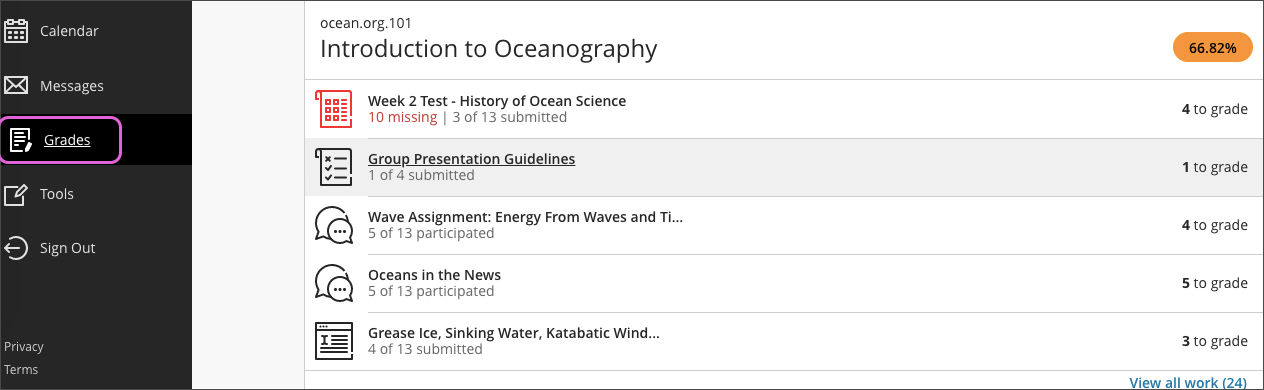Click '5 to grade' for Oceans in the News

1214,283
